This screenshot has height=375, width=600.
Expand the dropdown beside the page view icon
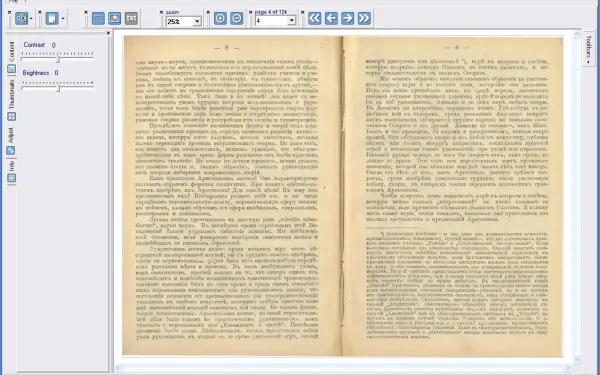(x=62, y=19)
